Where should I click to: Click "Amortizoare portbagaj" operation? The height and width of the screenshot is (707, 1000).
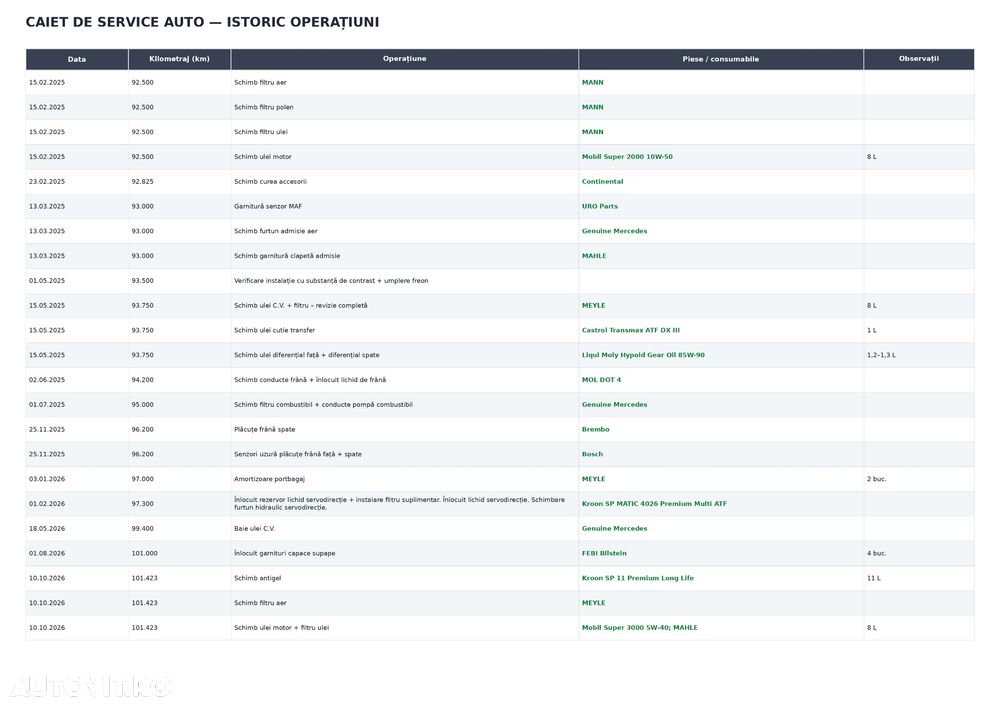click(269, 479)
